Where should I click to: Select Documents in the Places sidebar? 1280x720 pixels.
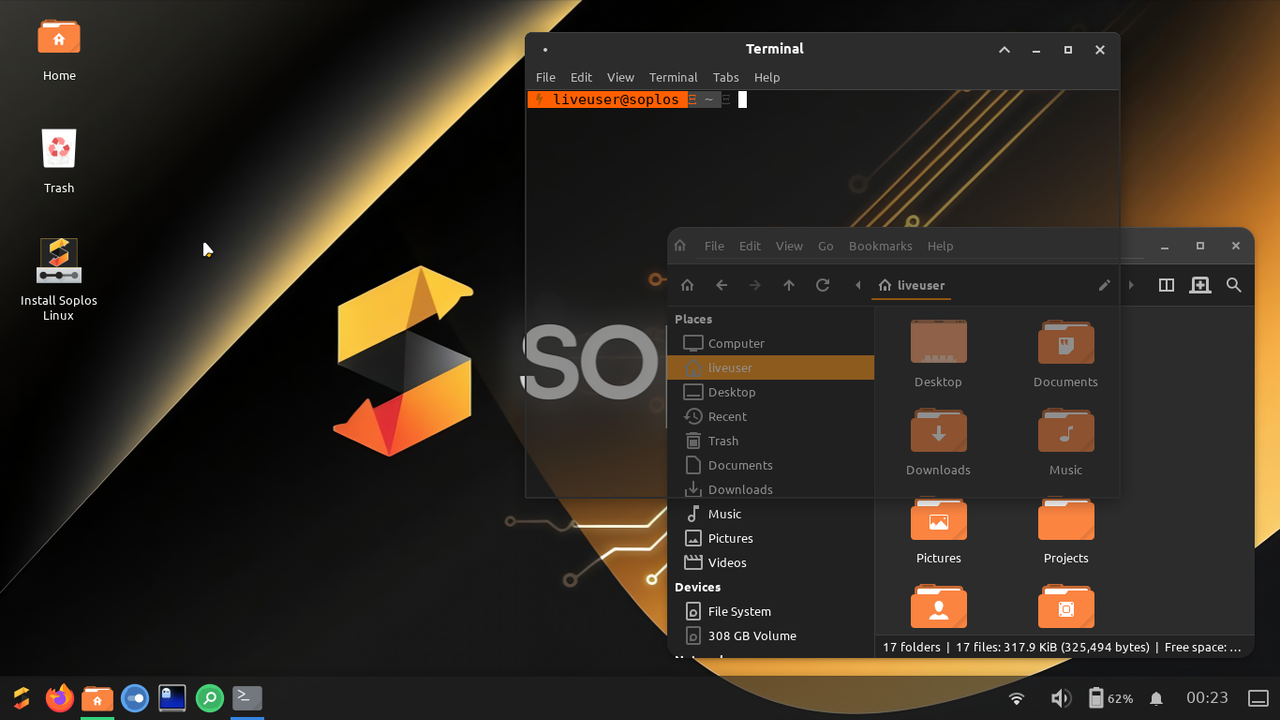(x=770, y=465)
